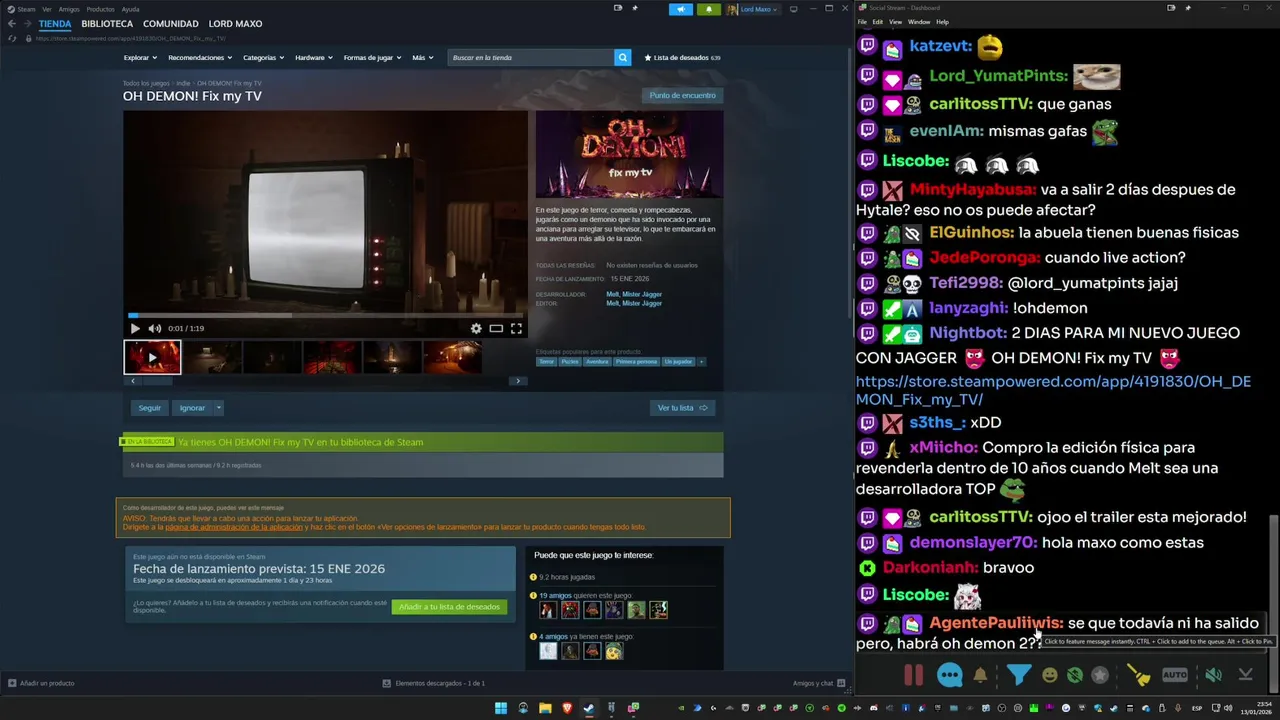
Task: Mute the trailer volume speaker icon
Action: [x=155, y=328]
